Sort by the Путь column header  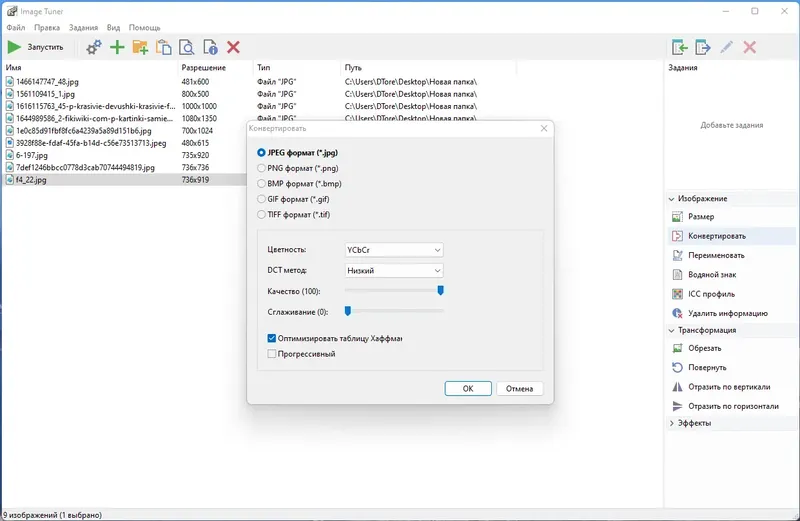[x=428, y=67]
